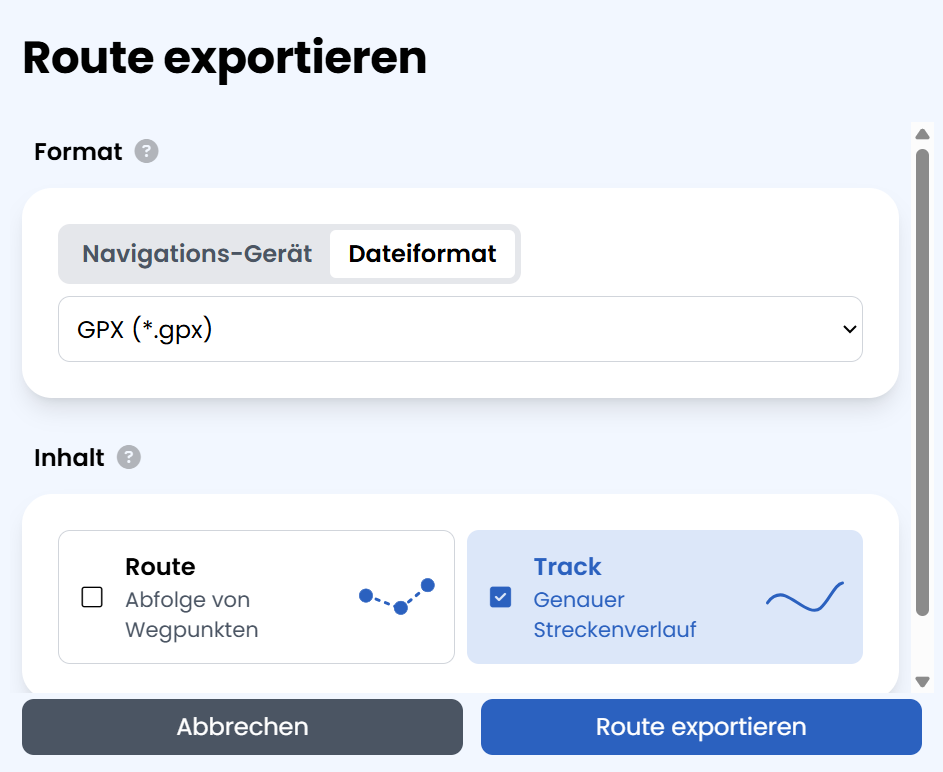Screen dimensions: 943x772
Task: Select the Dateiformat tab
Action: [x=422, y=254]
